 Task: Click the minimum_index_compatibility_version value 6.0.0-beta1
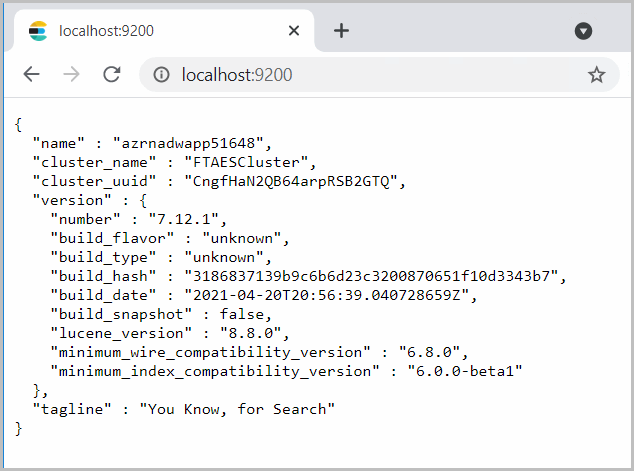464,371
